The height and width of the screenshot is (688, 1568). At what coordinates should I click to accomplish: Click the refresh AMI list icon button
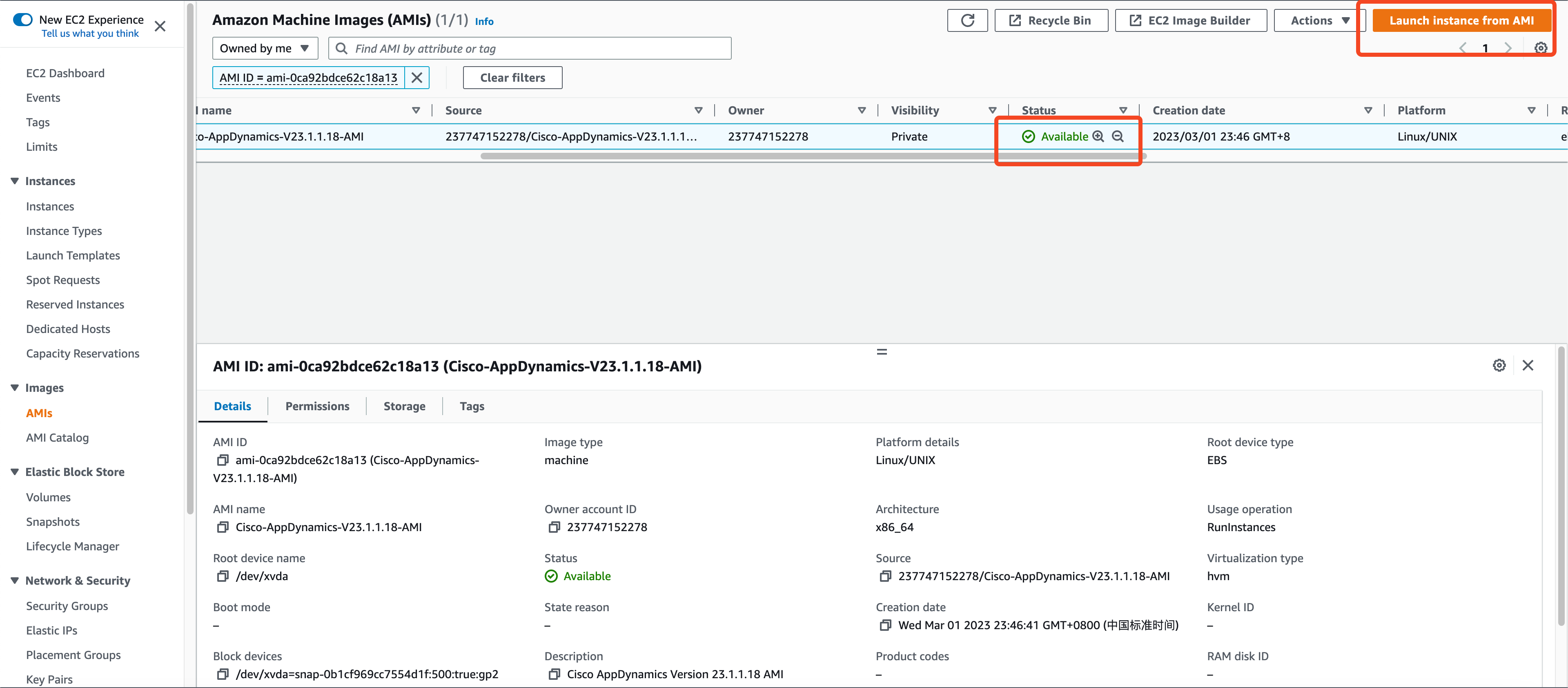967,21
